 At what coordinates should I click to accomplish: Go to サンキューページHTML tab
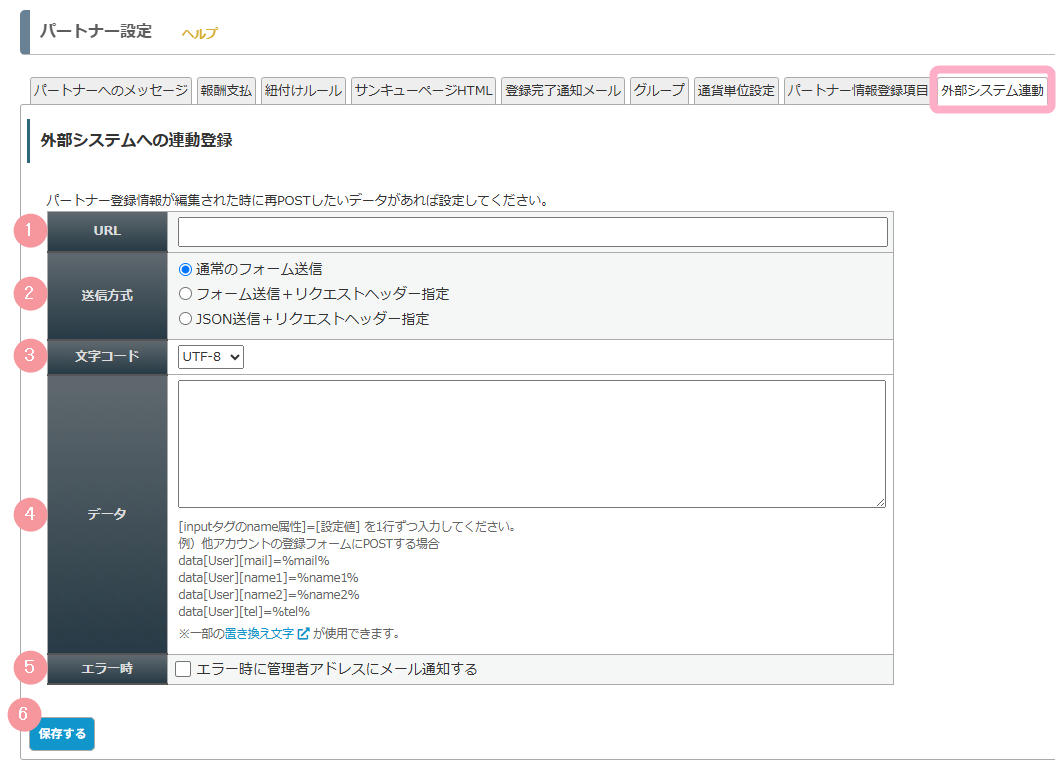point(424,91)
